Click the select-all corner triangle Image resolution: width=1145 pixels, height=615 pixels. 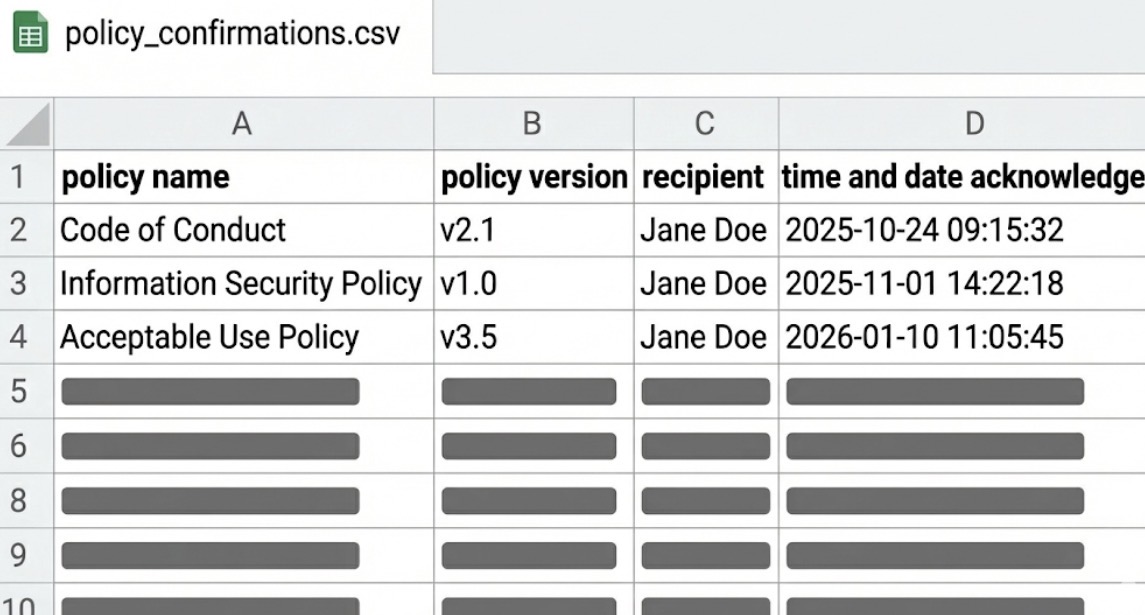tap(27, 124)
